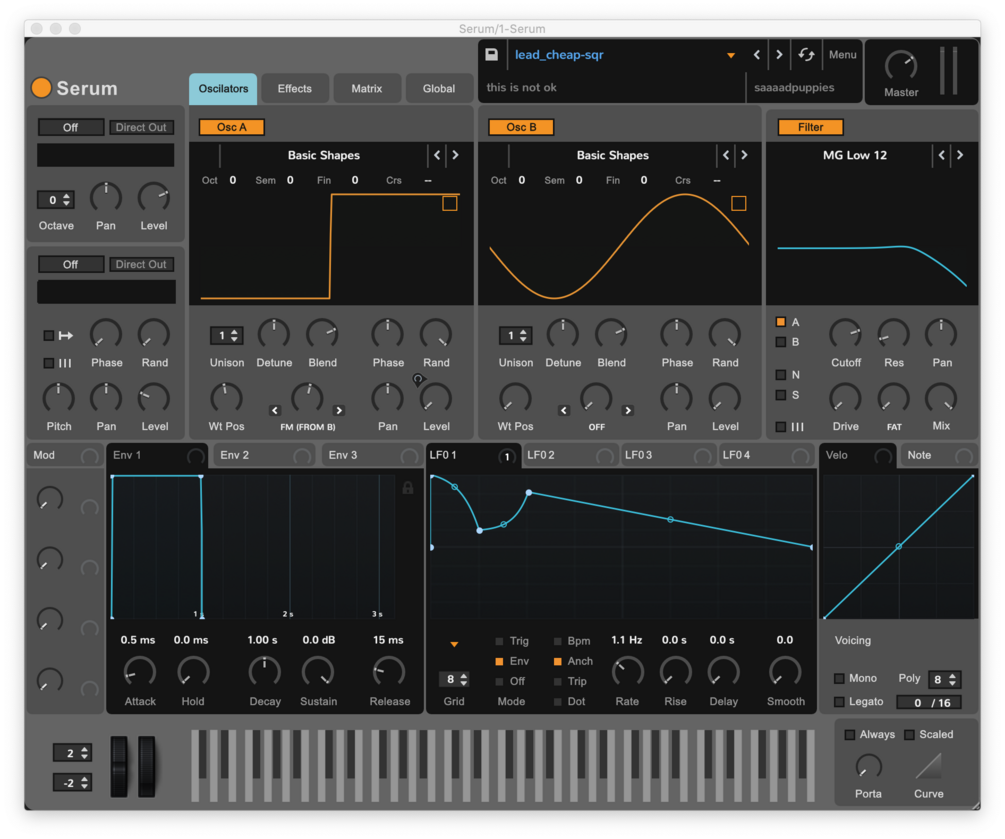Select next filter type arrow
The height and width of the screenshot is (839, 1005).
pos(959,154)
